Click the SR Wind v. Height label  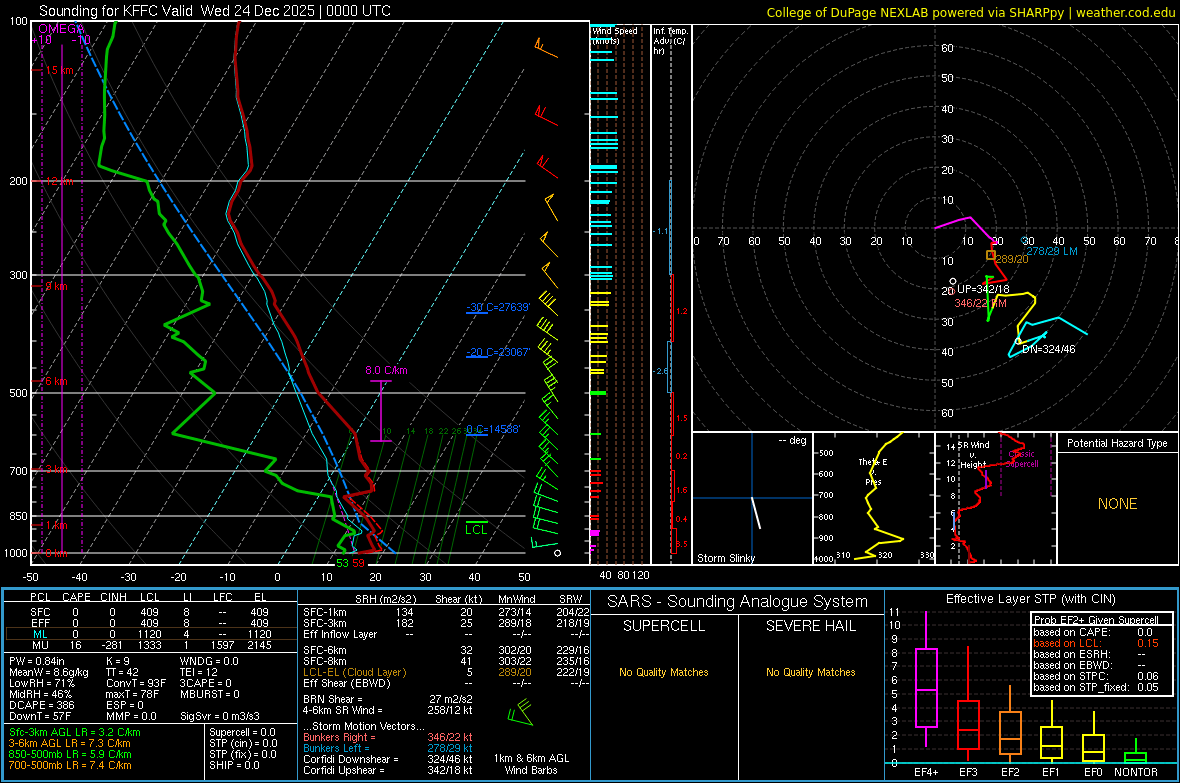coord(973,455)
